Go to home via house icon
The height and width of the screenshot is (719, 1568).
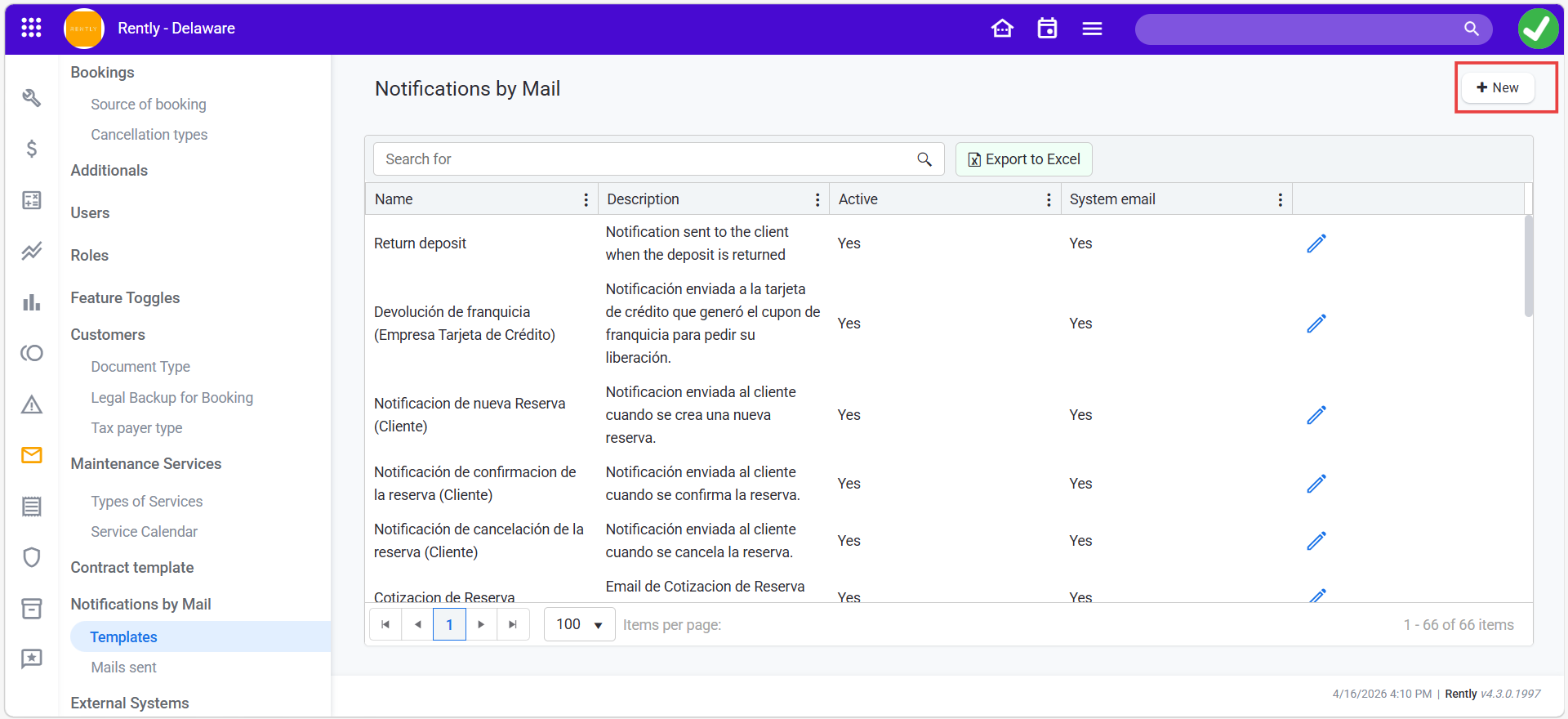pyautogui.click(x=1002, y=29)
